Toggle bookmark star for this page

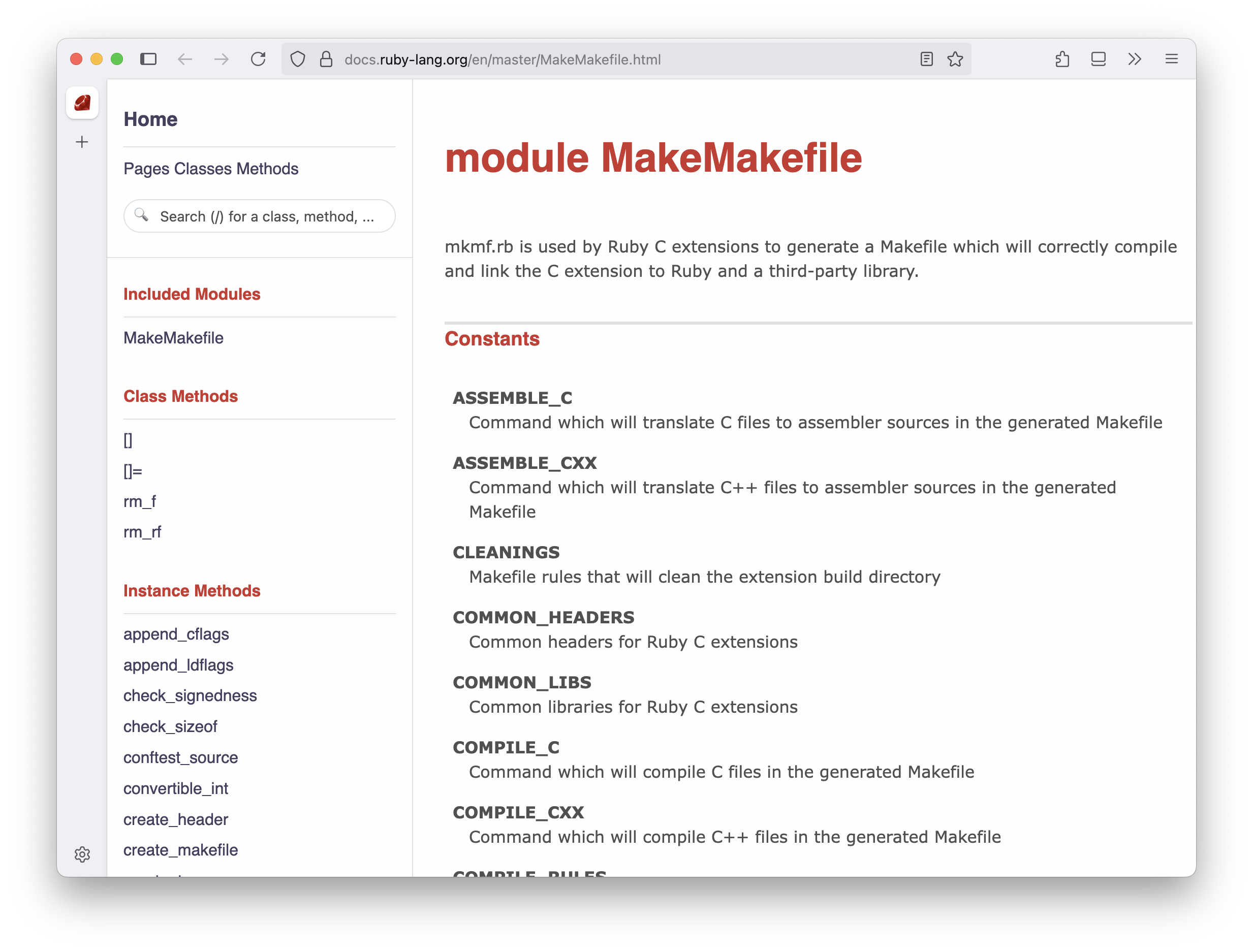click(x=955, y=59)
